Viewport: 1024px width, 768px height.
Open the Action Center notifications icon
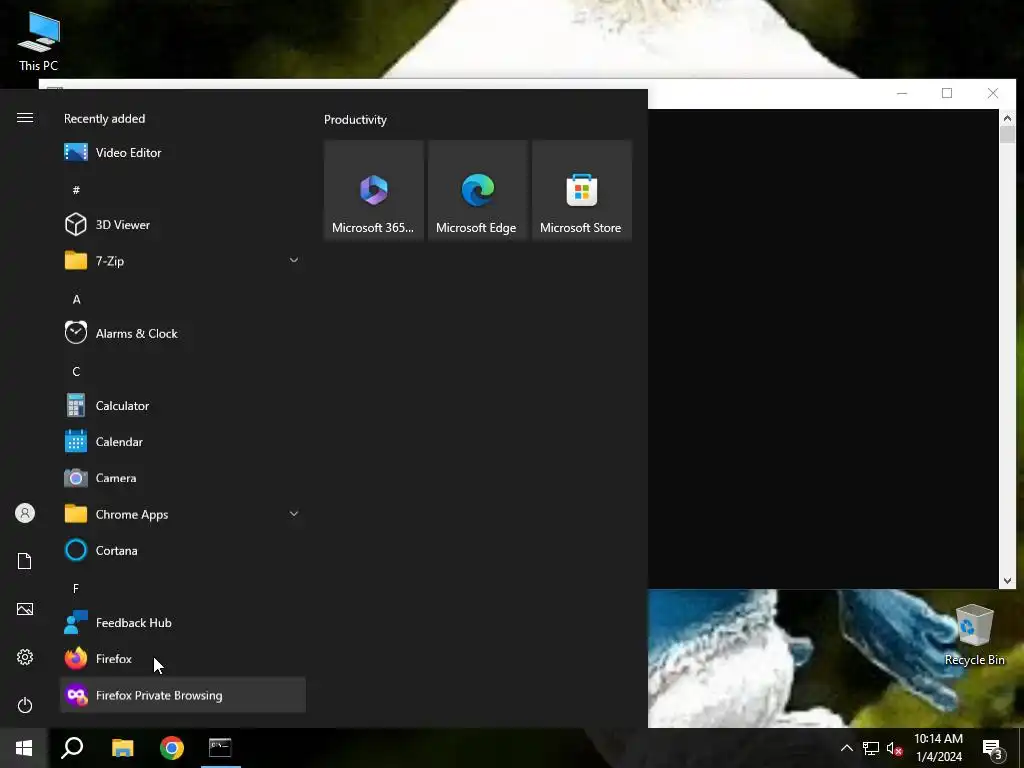992,748
